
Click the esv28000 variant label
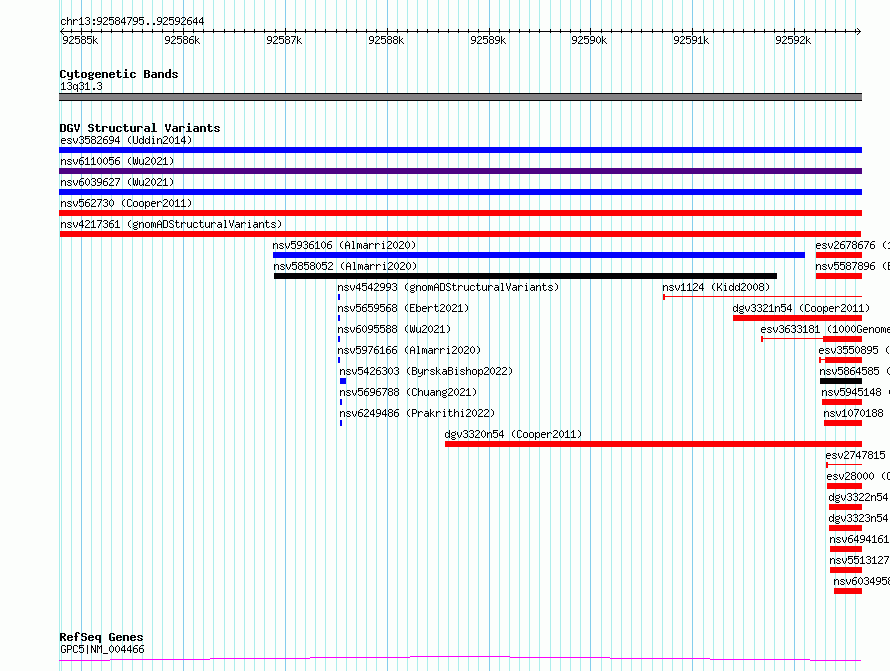click(x=858, y=476)
